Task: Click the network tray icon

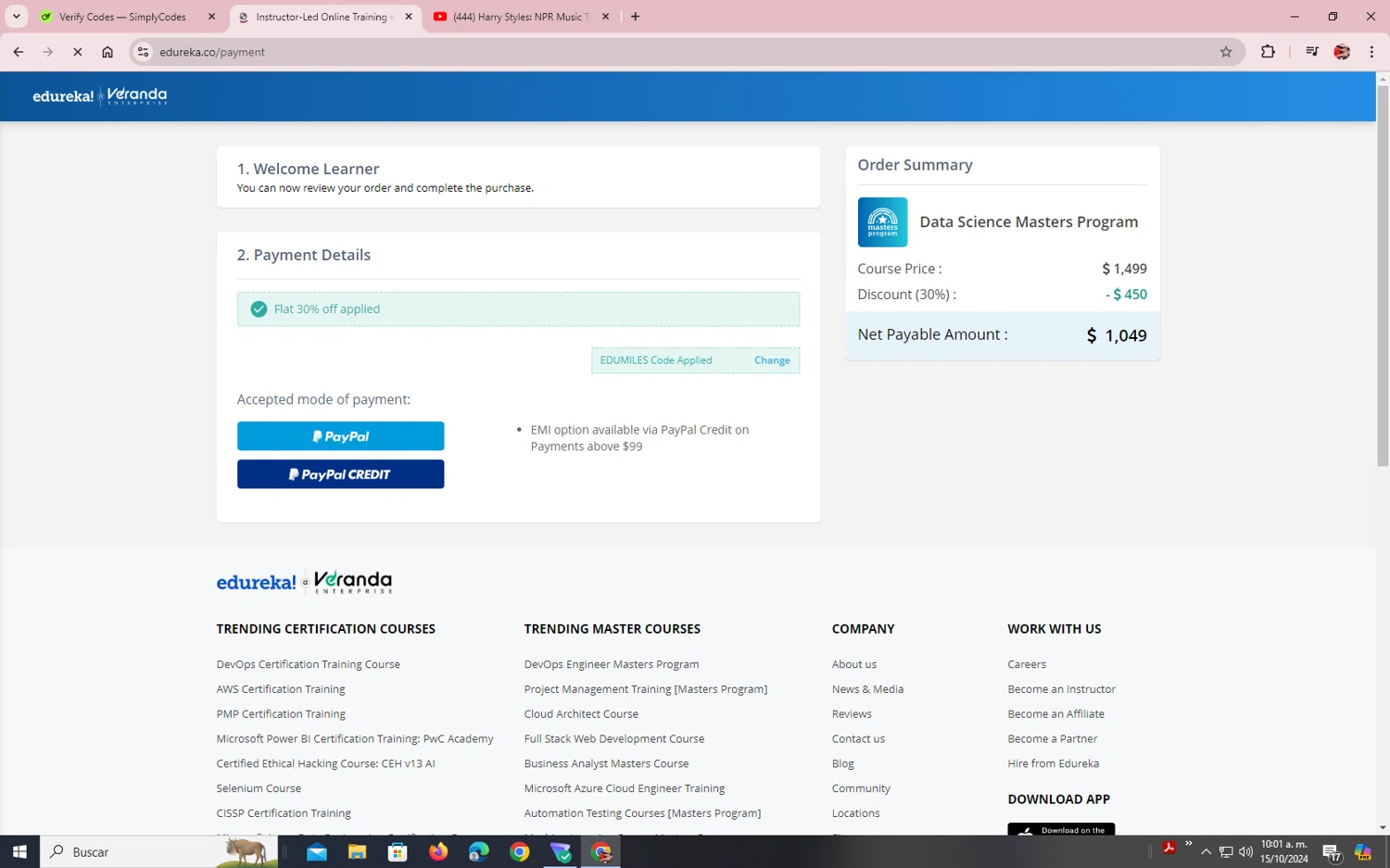Action: tap(1226, 852)
